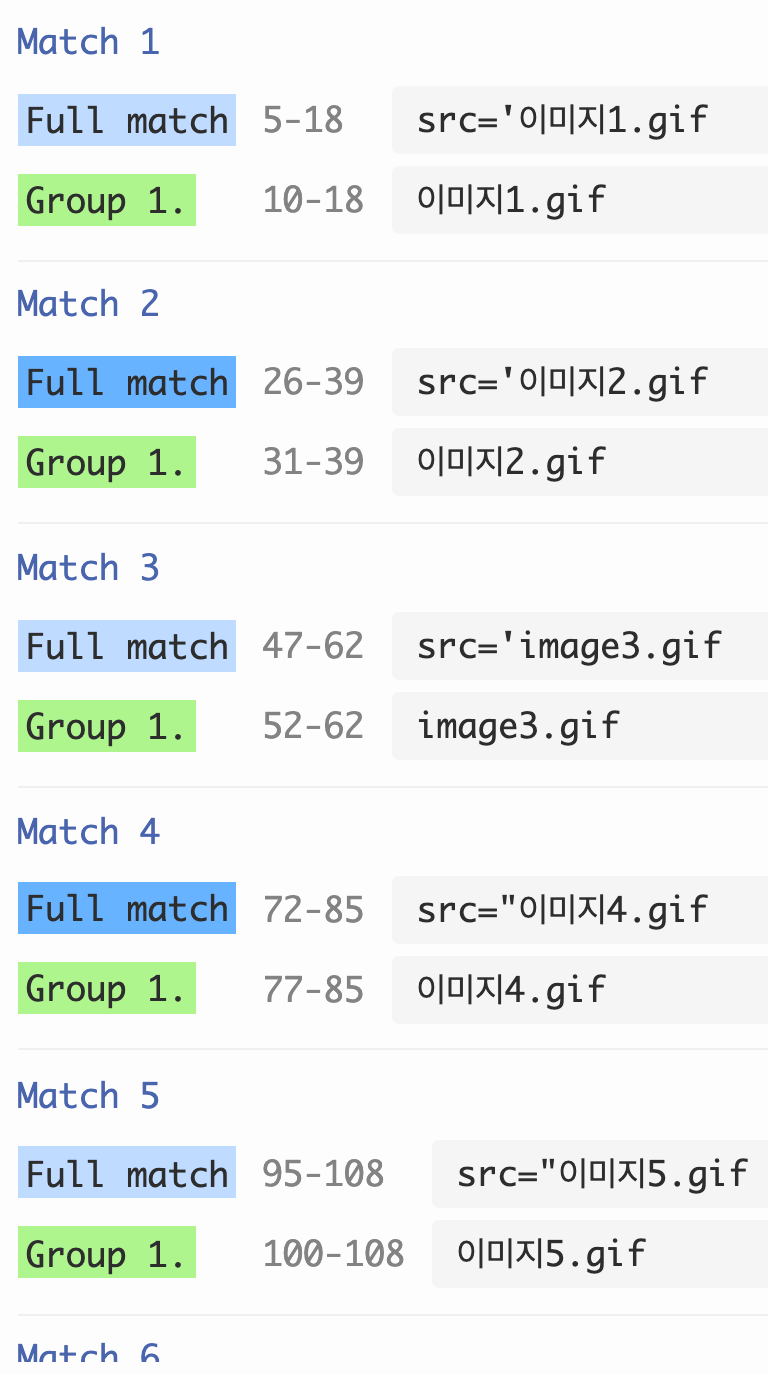Image resolution: width=768 pixels, height=1374 pixels.
Task: Select the 이미지1.gif group value
Action: coord(512,201)
